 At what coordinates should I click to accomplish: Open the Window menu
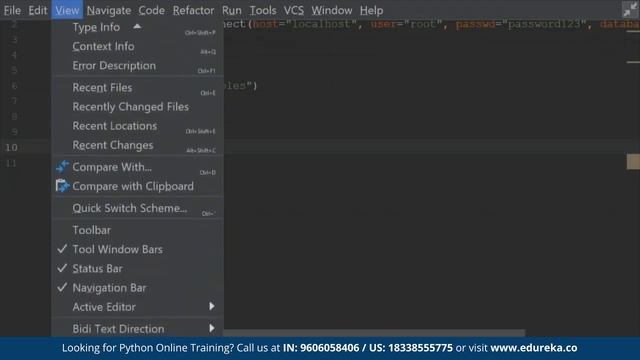click(331, 10)
